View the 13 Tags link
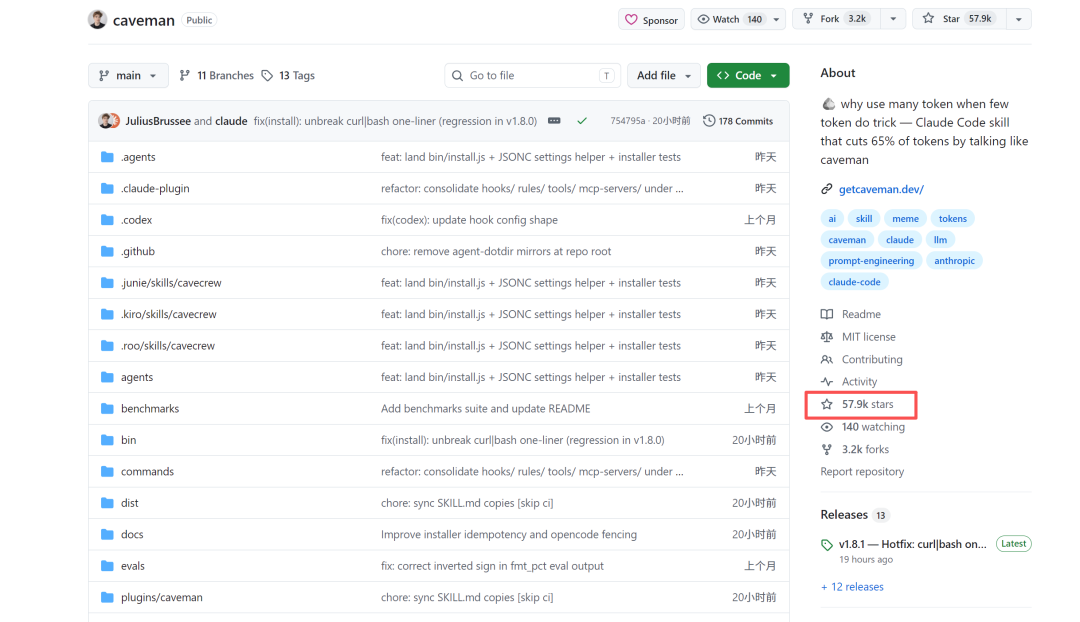 point(288,75)
